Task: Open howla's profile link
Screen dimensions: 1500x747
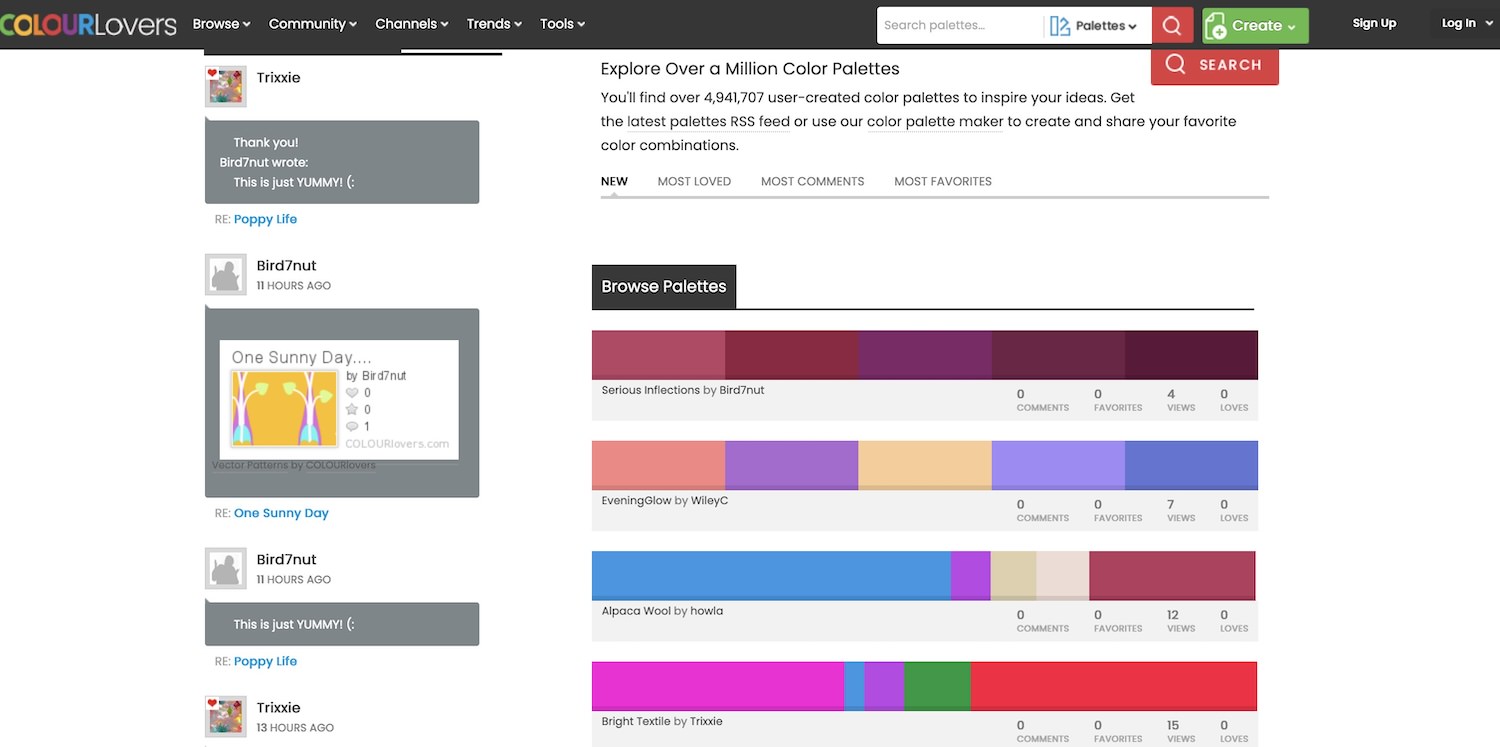Action: [x=706, y=611]
